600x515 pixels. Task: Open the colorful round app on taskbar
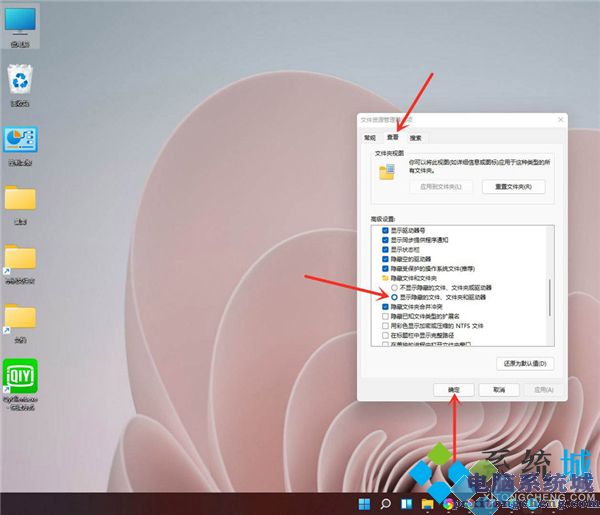[x=448, y=504]
